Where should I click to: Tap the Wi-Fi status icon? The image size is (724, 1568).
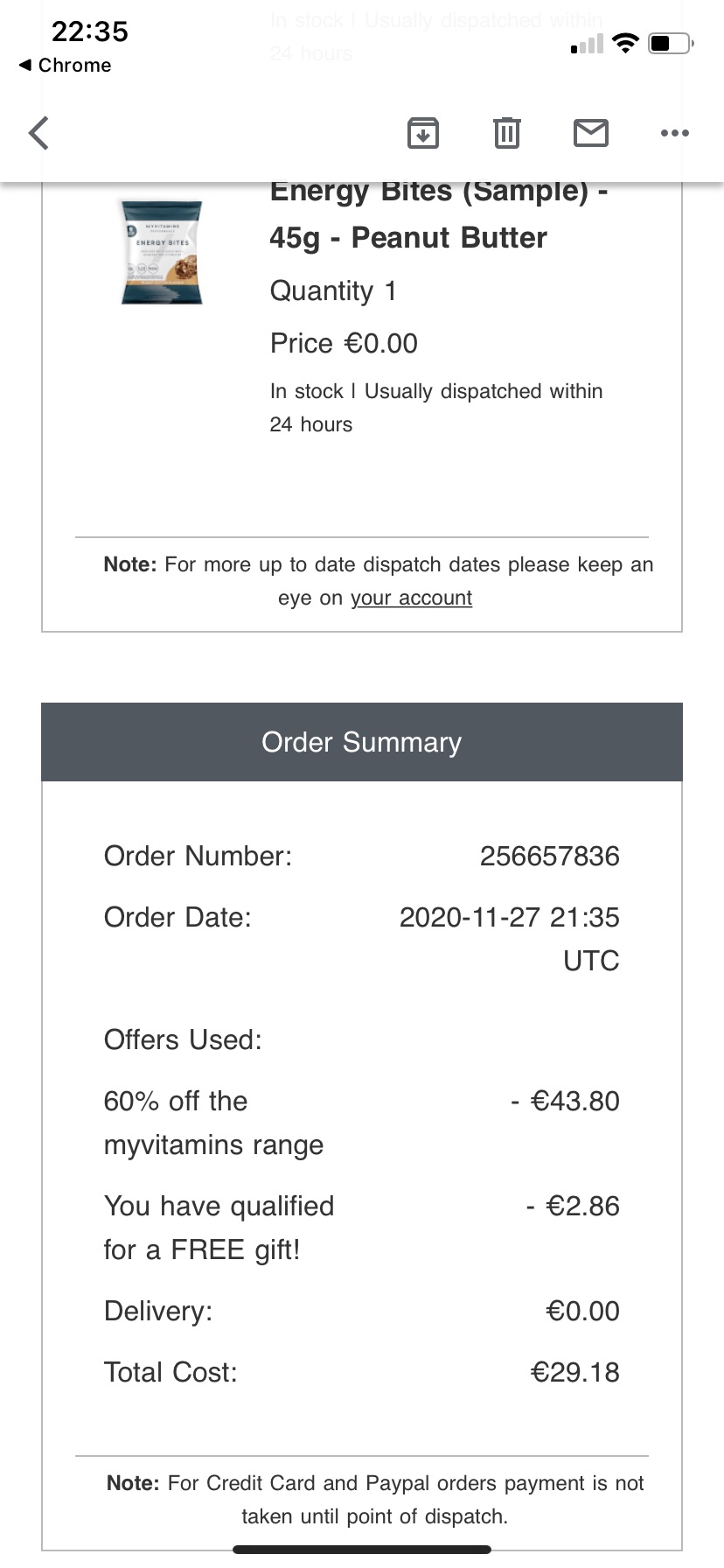625,43
